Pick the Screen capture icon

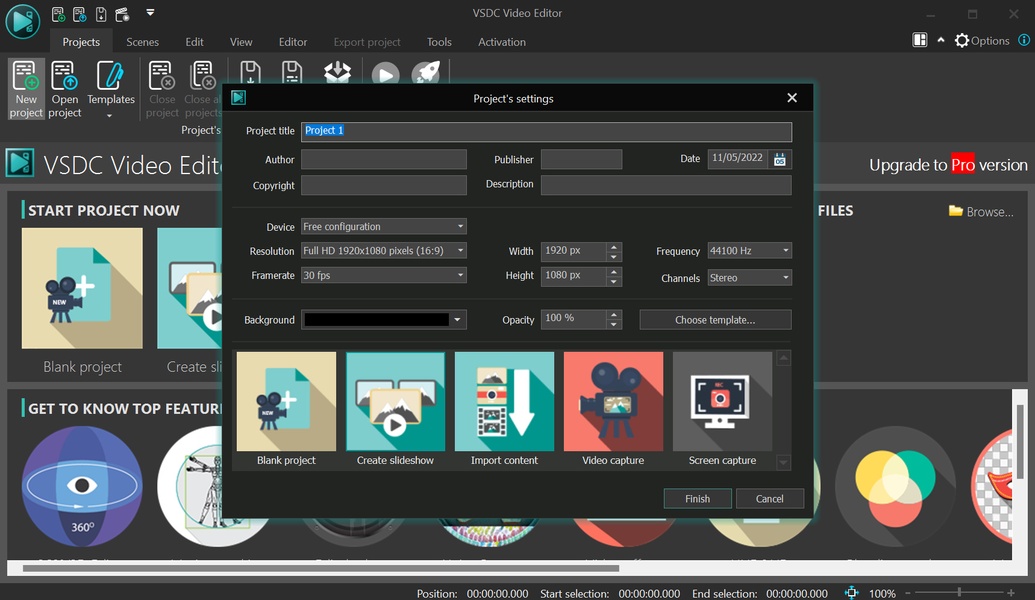pos(722,401)
